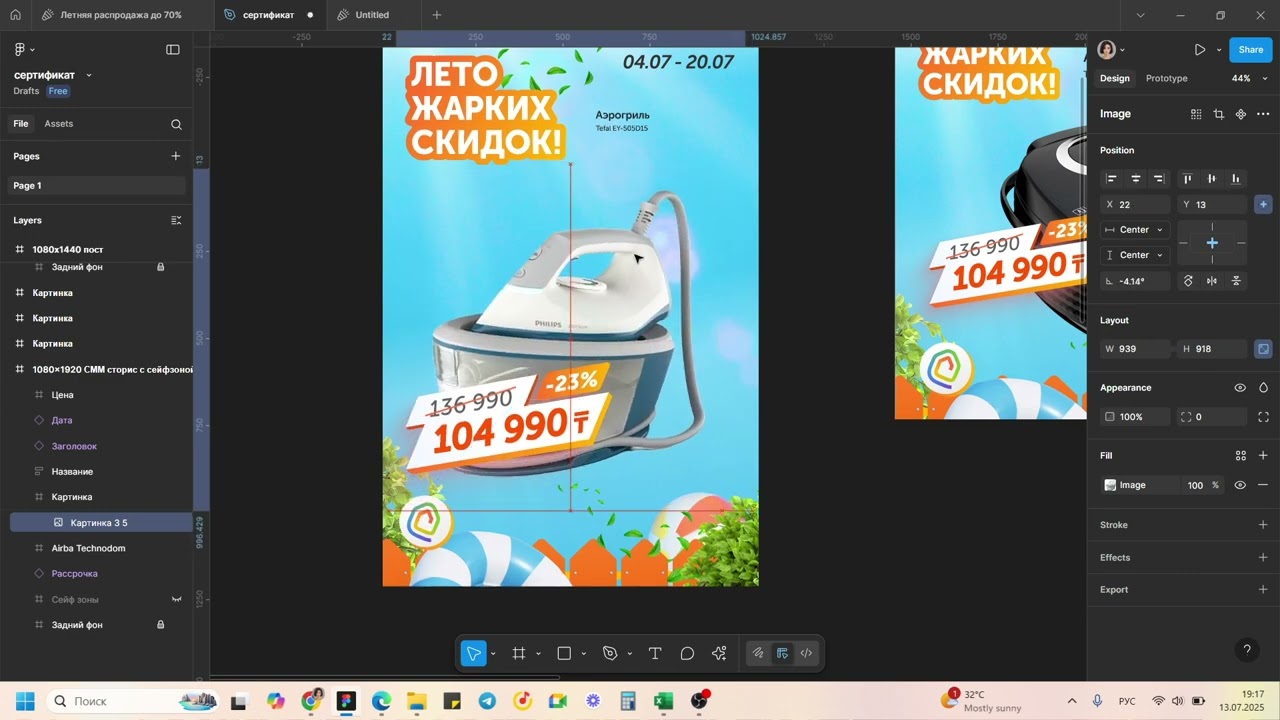Screen dimensions: 1280x720
Task: Toggle lock aspect ratio button
Action: pyautogui.click(x=1263, y=349)
